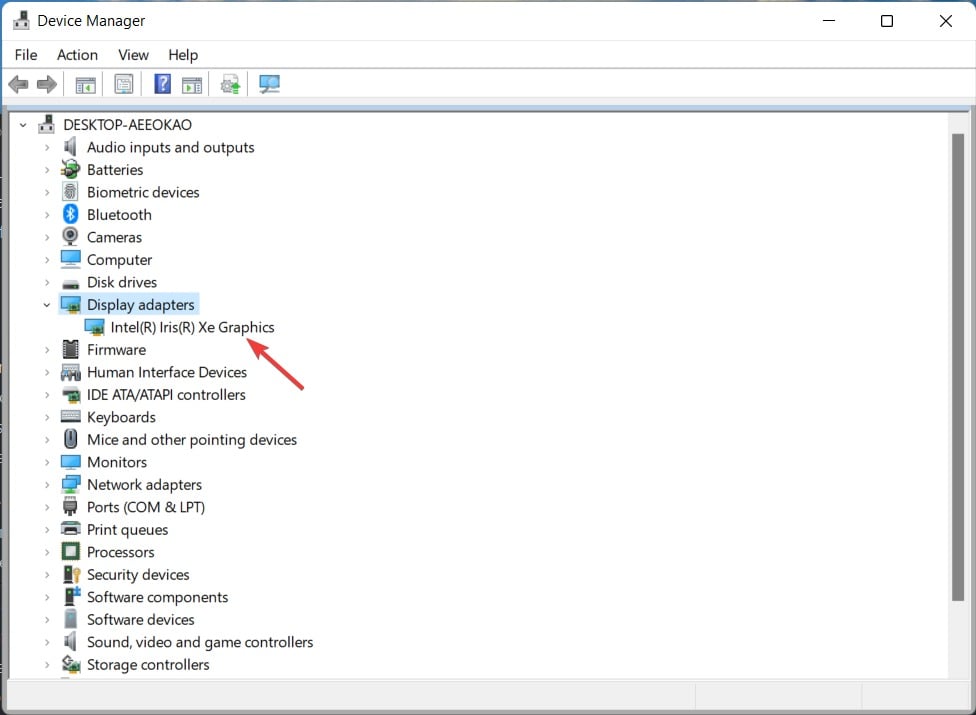Click the Network adapters icon
976x715 pixels.
click(x=71, y=484)
